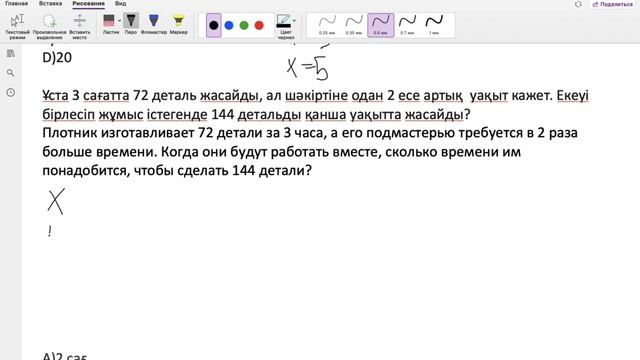The width and height of the screenshot is (640, 360).
Task: Select the Маркер highlighter tool
Action: click(178, 24)
